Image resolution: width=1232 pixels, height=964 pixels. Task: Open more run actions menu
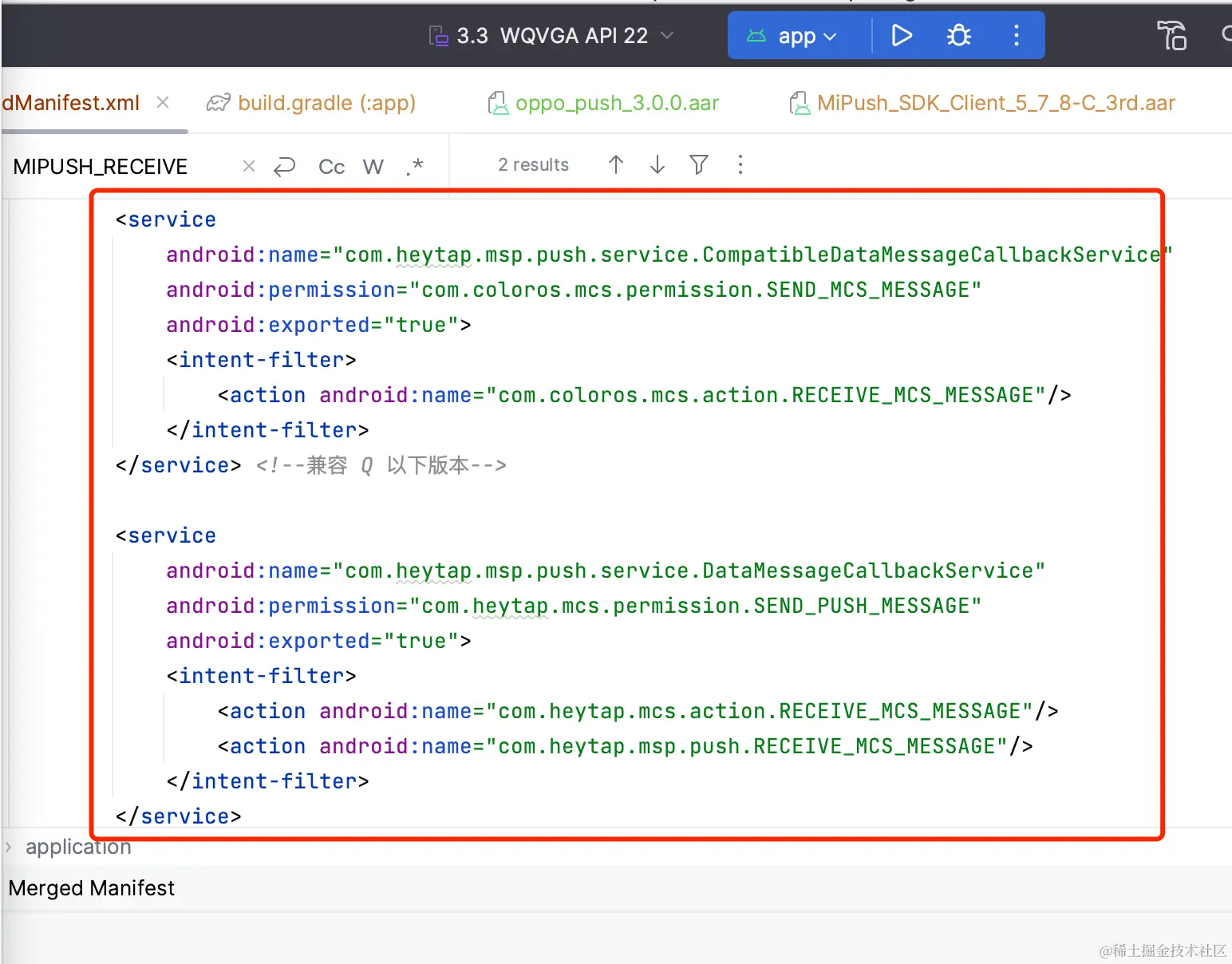1016,36
